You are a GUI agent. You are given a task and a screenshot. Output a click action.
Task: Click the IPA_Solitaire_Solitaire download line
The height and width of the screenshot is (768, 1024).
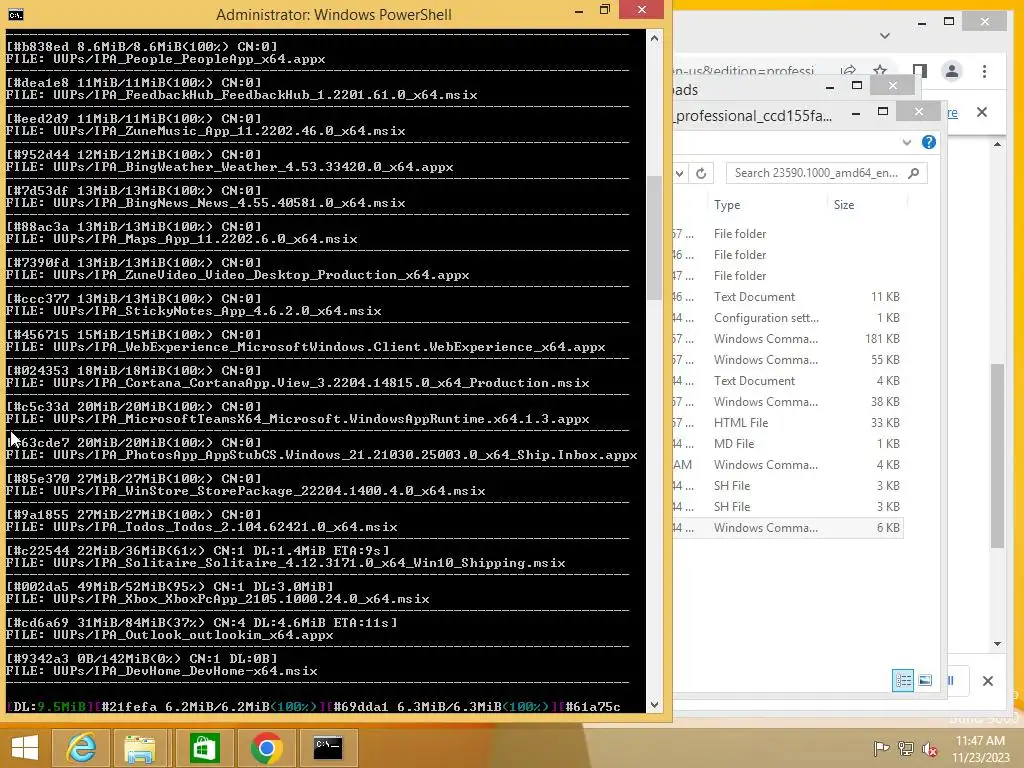coord(285,563)
